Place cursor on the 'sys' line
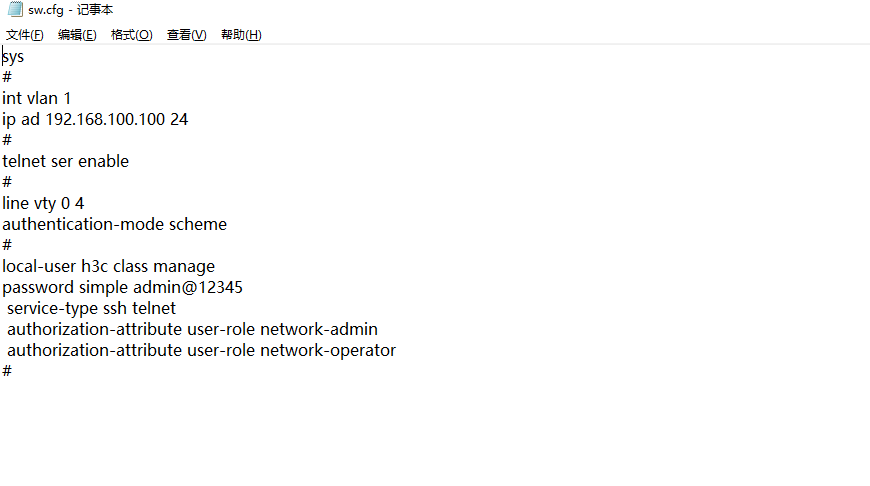The height and width of the screenshot is (486, 870). tap(13, 57)
